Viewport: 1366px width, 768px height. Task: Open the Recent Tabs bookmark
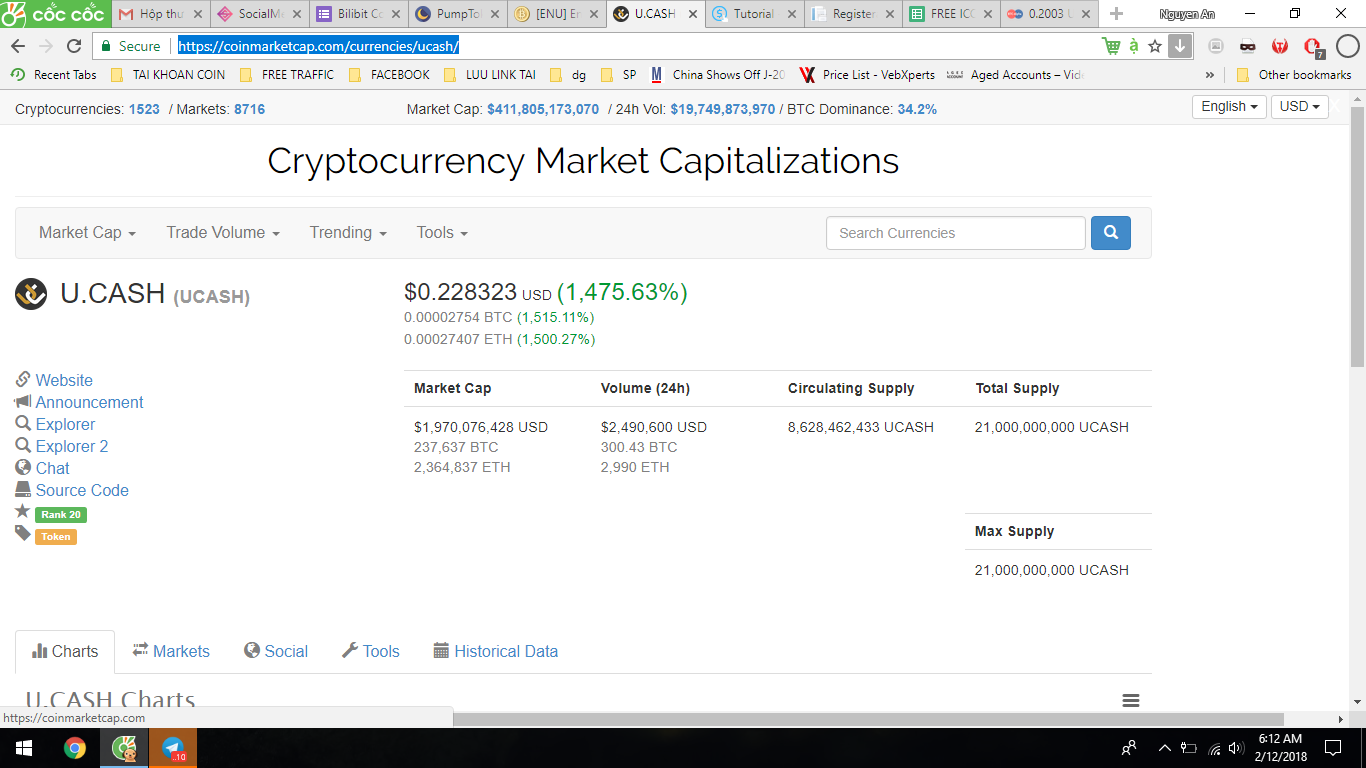(x=54, y=75)
